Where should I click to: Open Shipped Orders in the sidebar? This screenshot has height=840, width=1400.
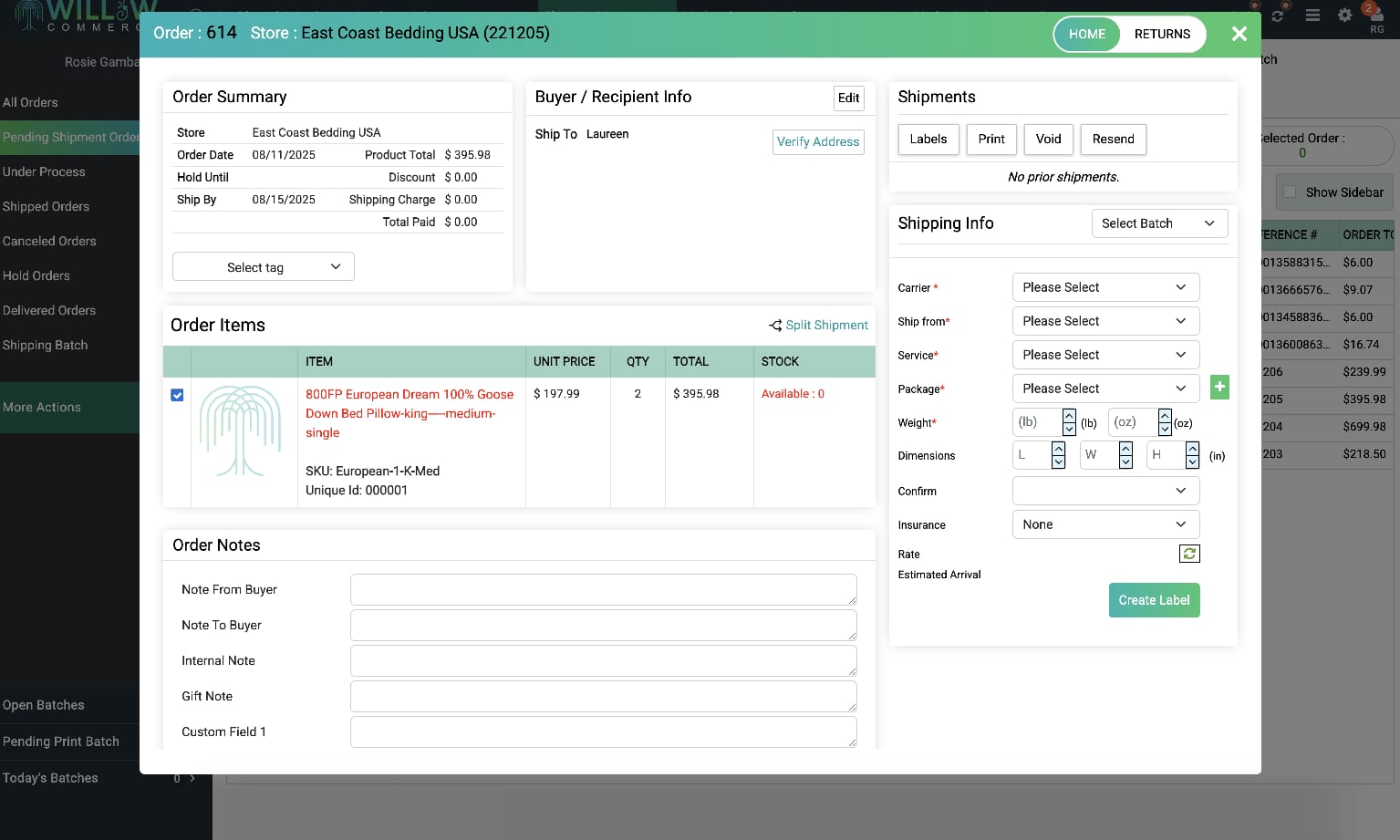46,207
